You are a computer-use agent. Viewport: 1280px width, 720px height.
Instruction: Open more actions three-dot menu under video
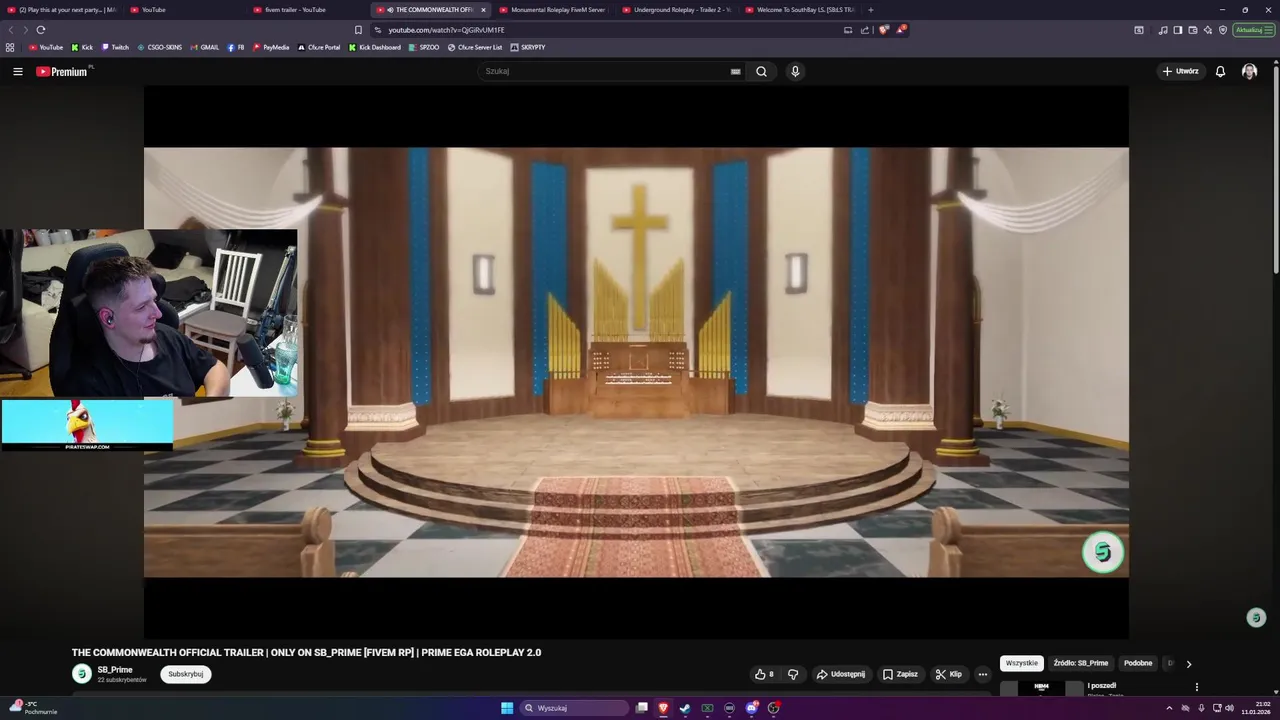[x=982, y=674]
